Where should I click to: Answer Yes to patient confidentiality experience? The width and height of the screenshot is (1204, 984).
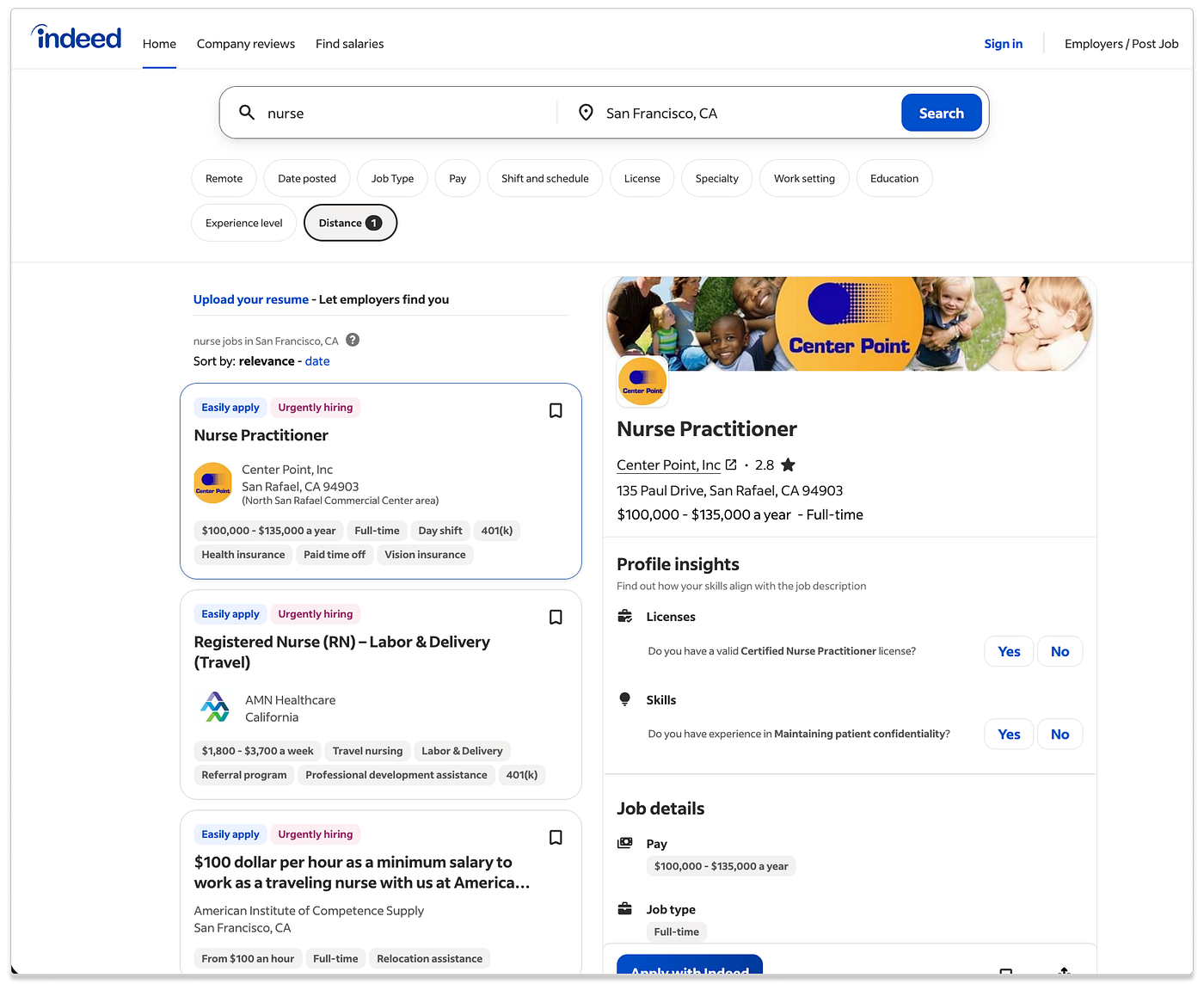[1009, 734]
